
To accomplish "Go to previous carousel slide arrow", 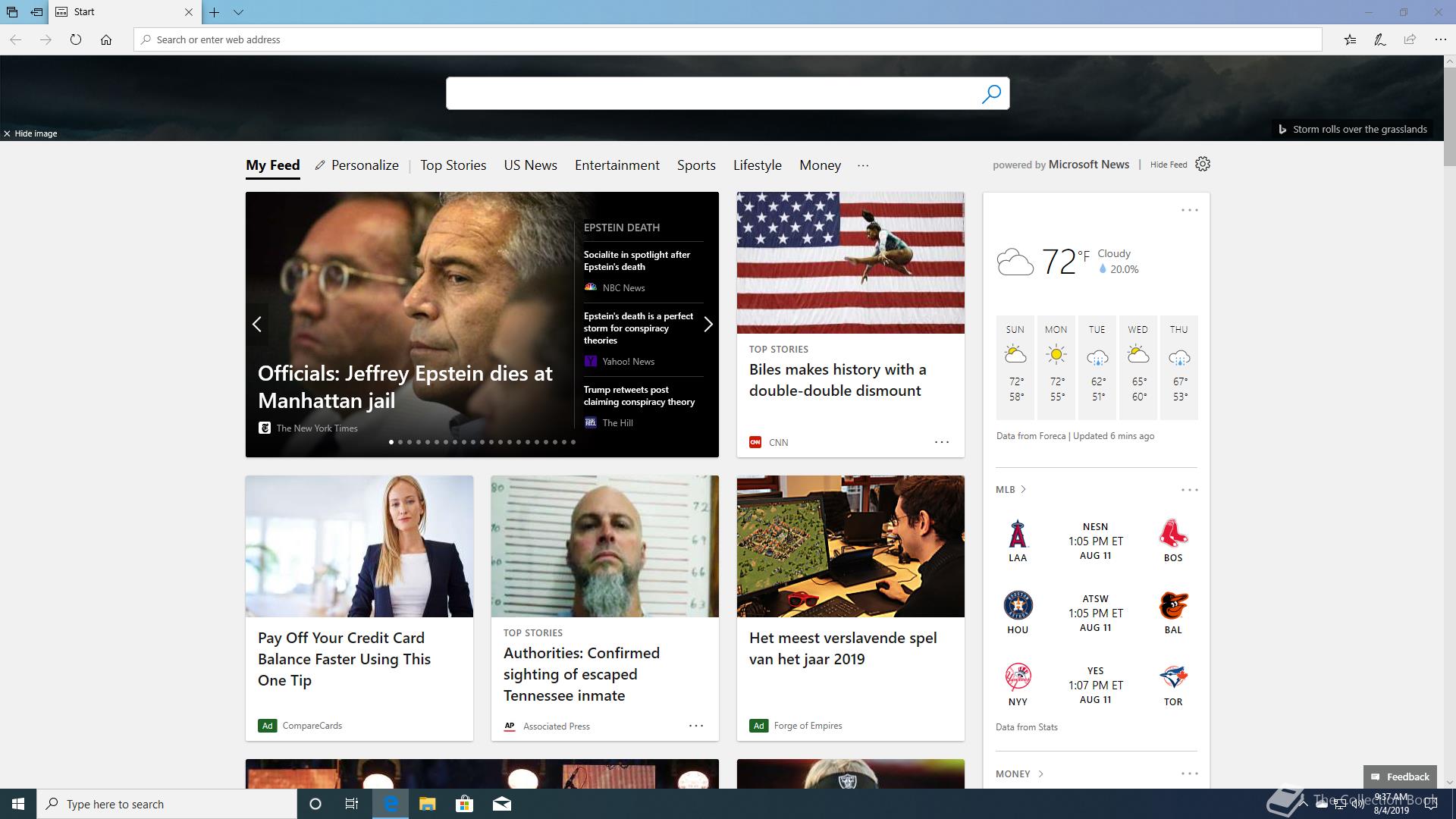I will [x=257, y=325].
